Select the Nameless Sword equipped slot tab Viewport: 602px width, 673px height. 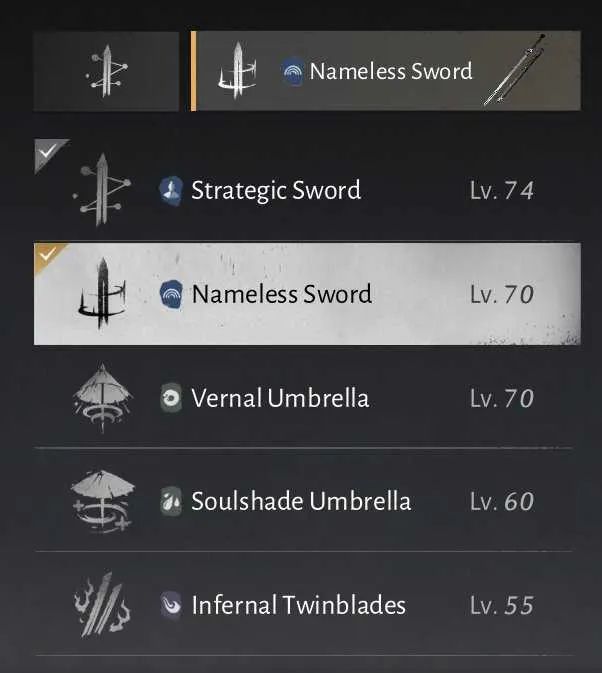point(386,71)
